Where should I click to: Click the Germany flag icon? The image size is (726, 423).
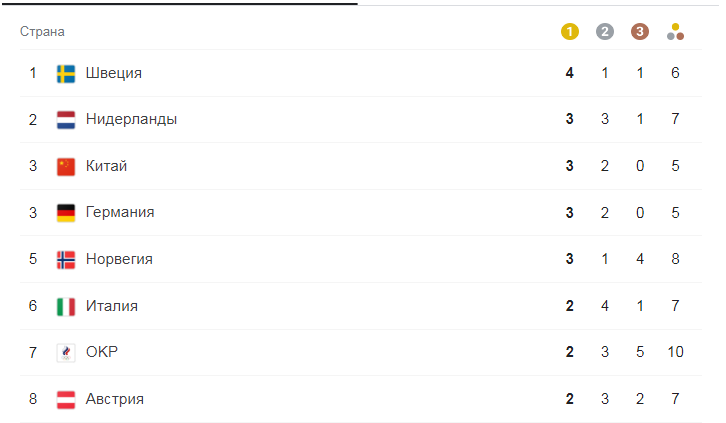[66, 213]
